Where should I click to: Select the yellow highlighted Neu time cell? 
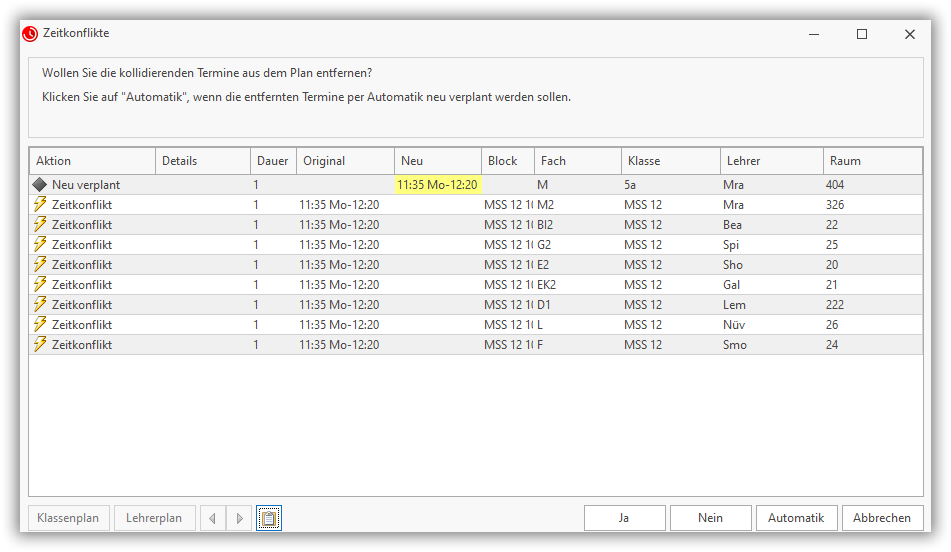[x=438, y=185]
